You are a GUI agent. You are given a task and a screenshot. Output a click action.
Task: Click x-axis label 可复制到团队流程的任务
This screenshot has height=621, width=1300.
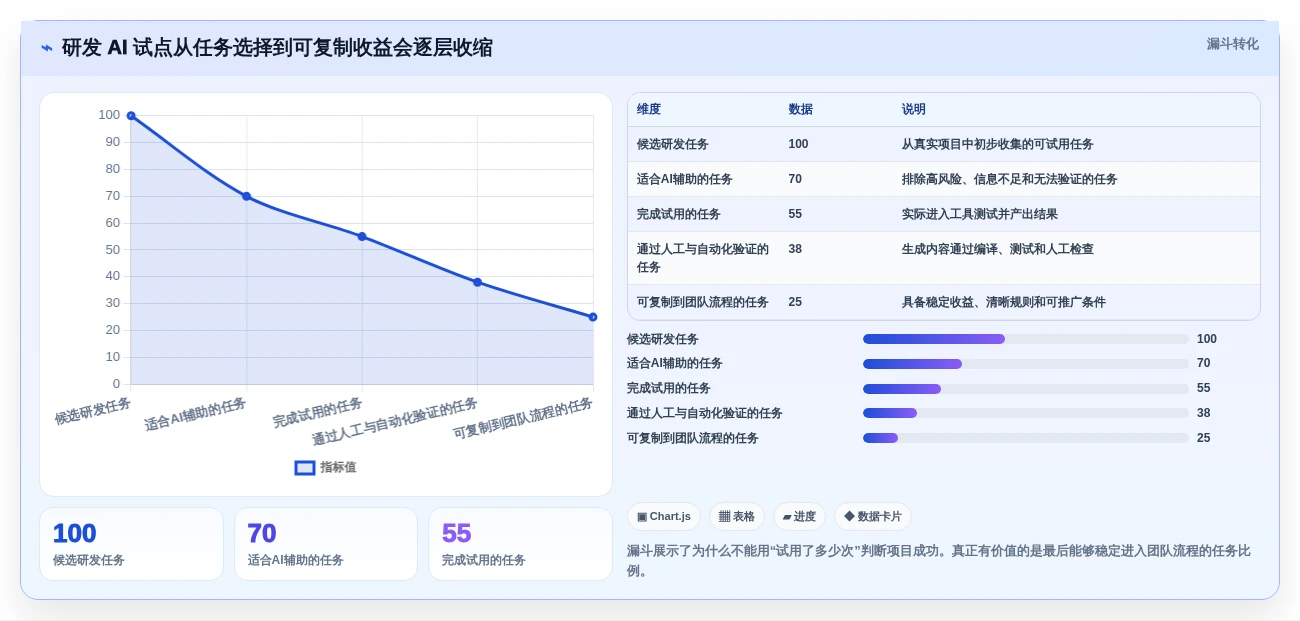tap(523, 419)
